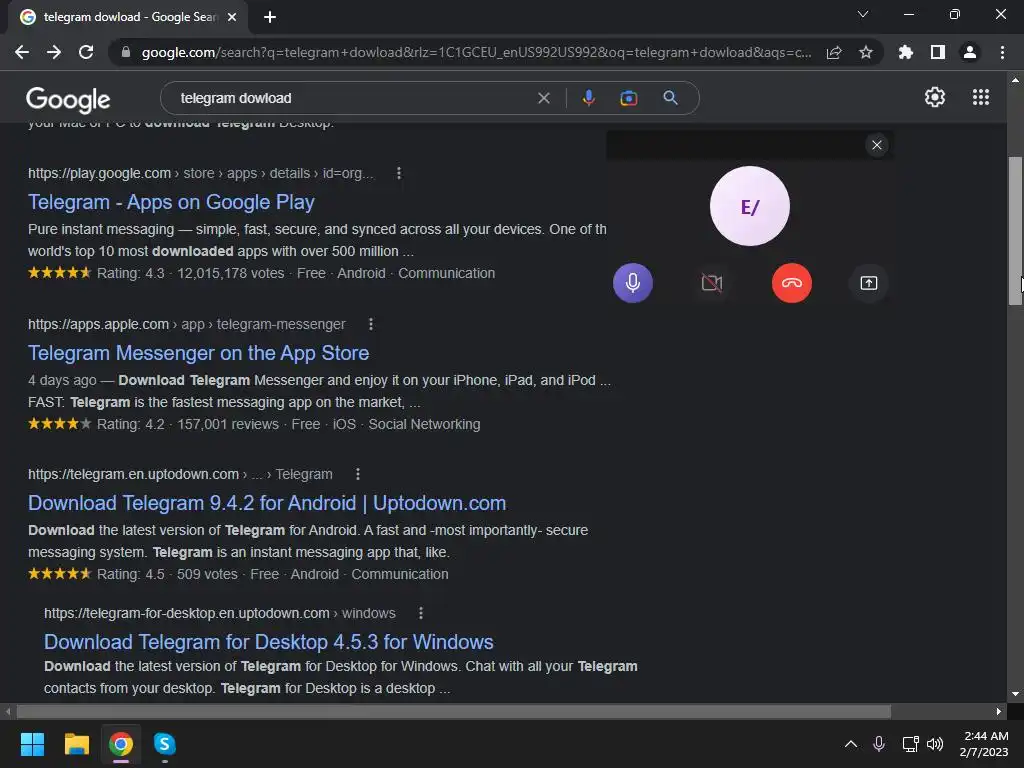
Task: Open Windows Start menu
Action: coord(32,744)
